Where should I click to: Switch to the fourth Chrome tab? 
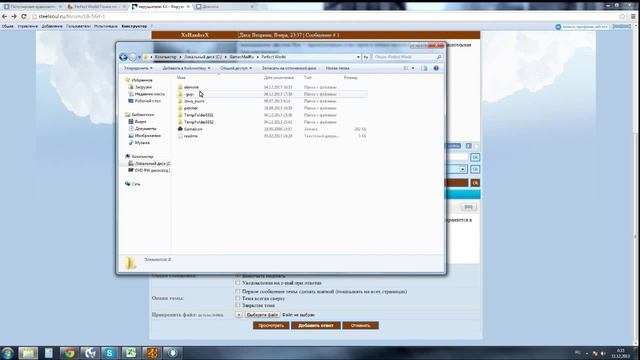pyautogui.click(x=224, y=7)
